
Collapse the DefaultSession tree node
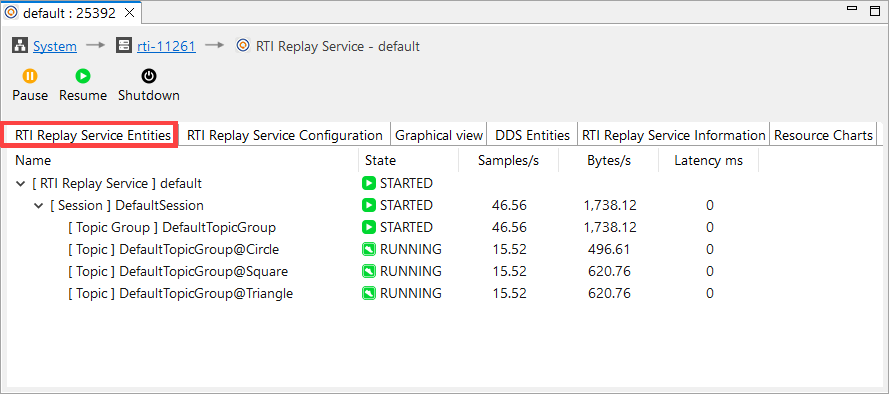39,206
